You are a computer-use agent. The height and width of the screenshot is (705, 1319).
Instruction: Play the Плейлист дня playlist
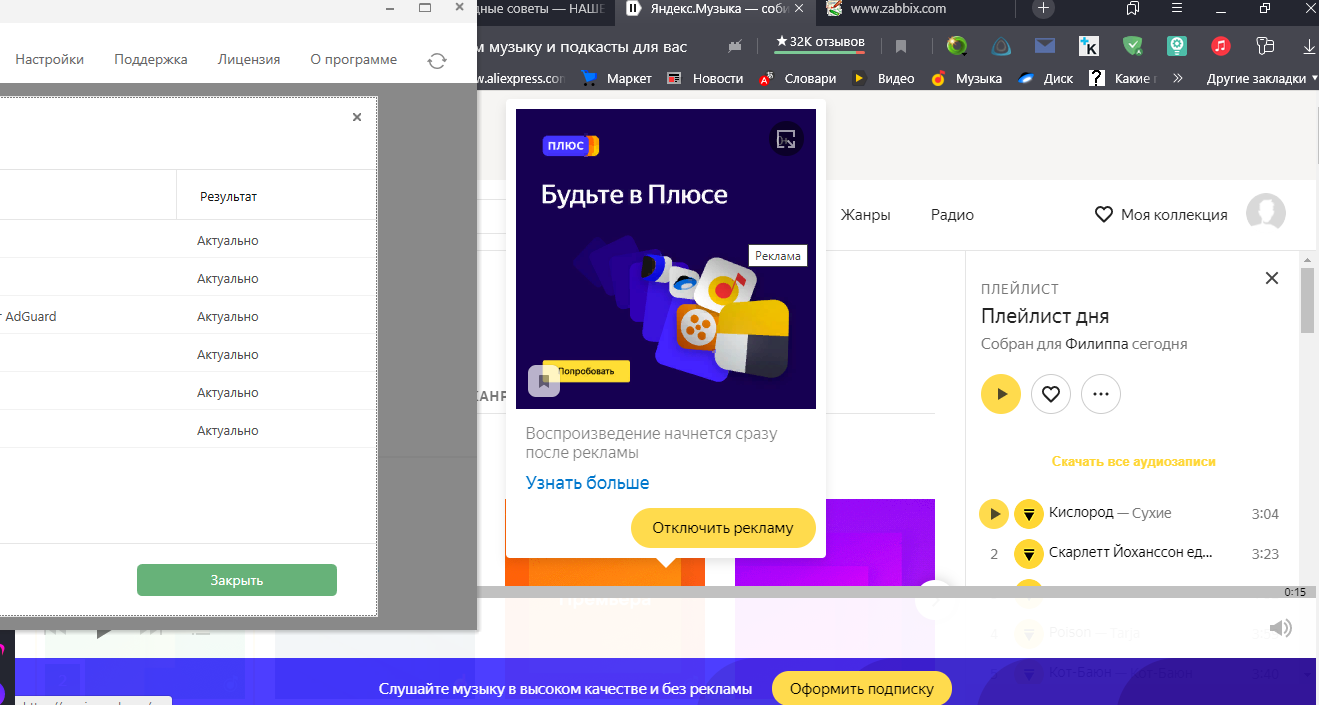[1001, 394]
